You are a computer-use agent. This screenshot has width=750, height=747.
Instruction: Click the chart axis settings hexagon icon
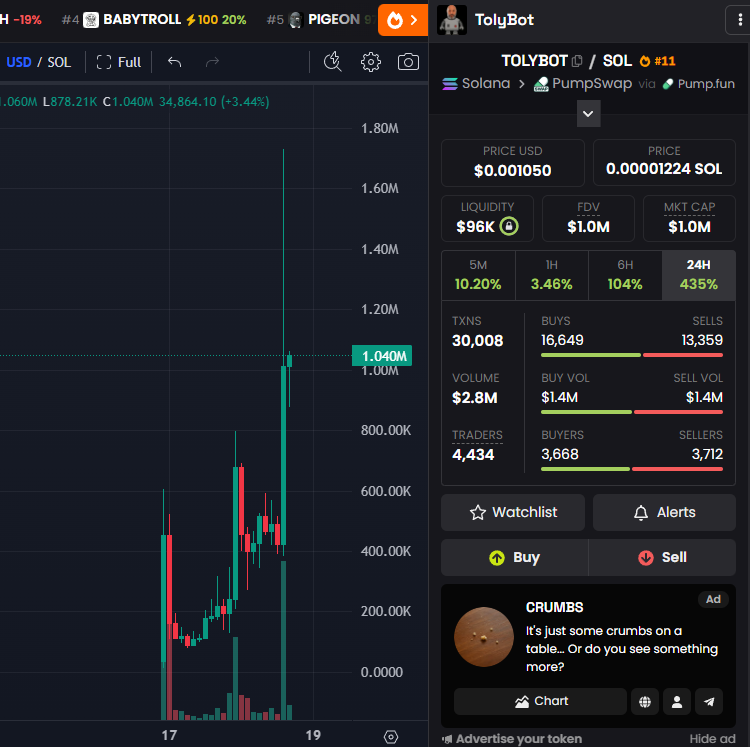click(391, 737)
